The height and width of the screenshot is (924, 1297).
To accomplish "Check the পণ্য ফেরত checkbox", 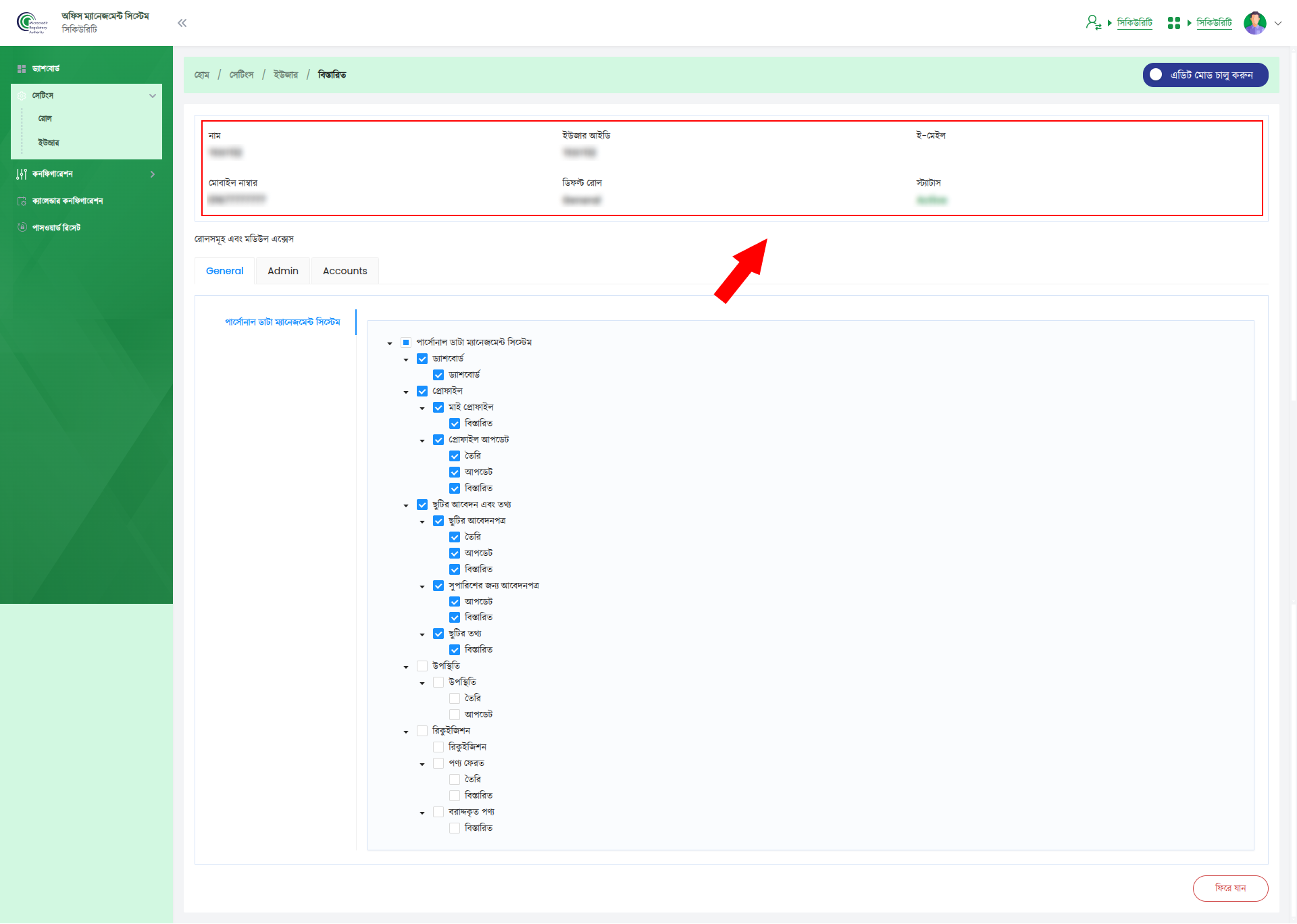I will pos(438,763).
